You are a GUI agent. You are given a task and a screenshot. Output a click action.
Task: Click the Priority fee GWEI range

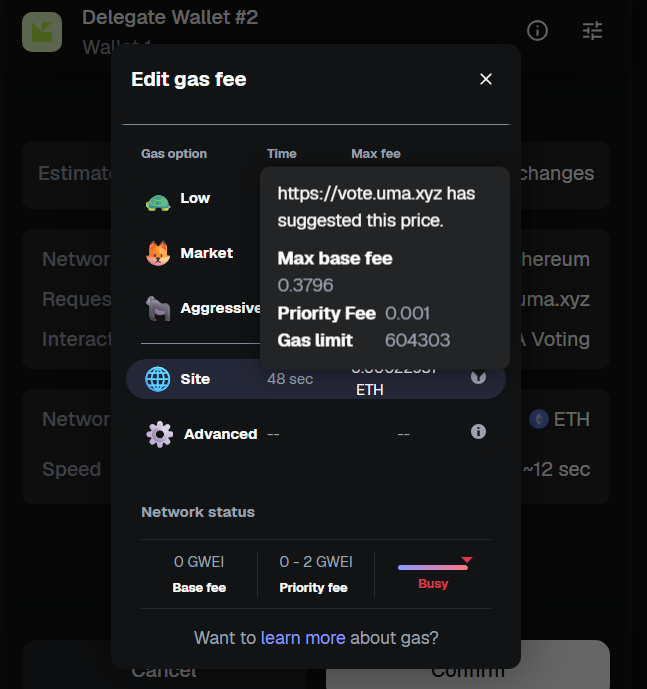315,562
